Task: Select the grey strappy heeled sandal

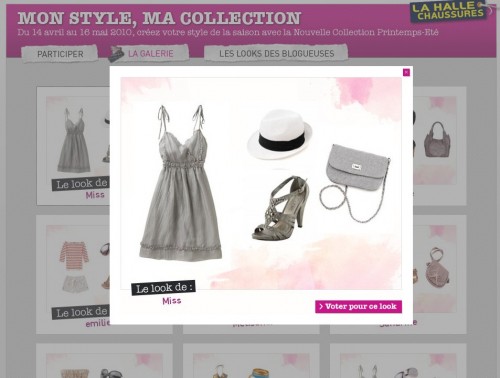Action: (280, 208)
